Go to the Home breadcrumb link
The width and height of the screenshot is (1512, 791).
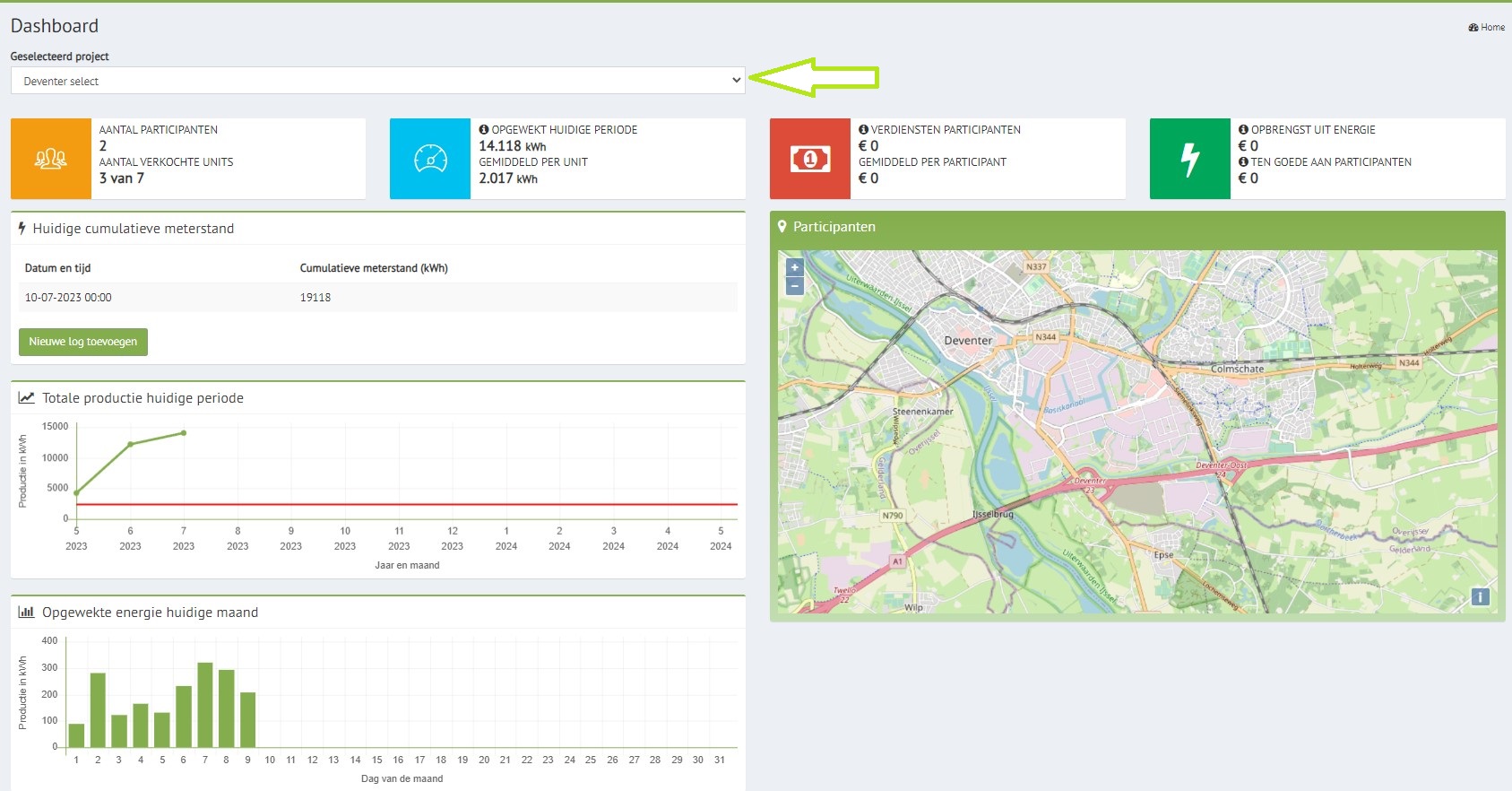1487,28
